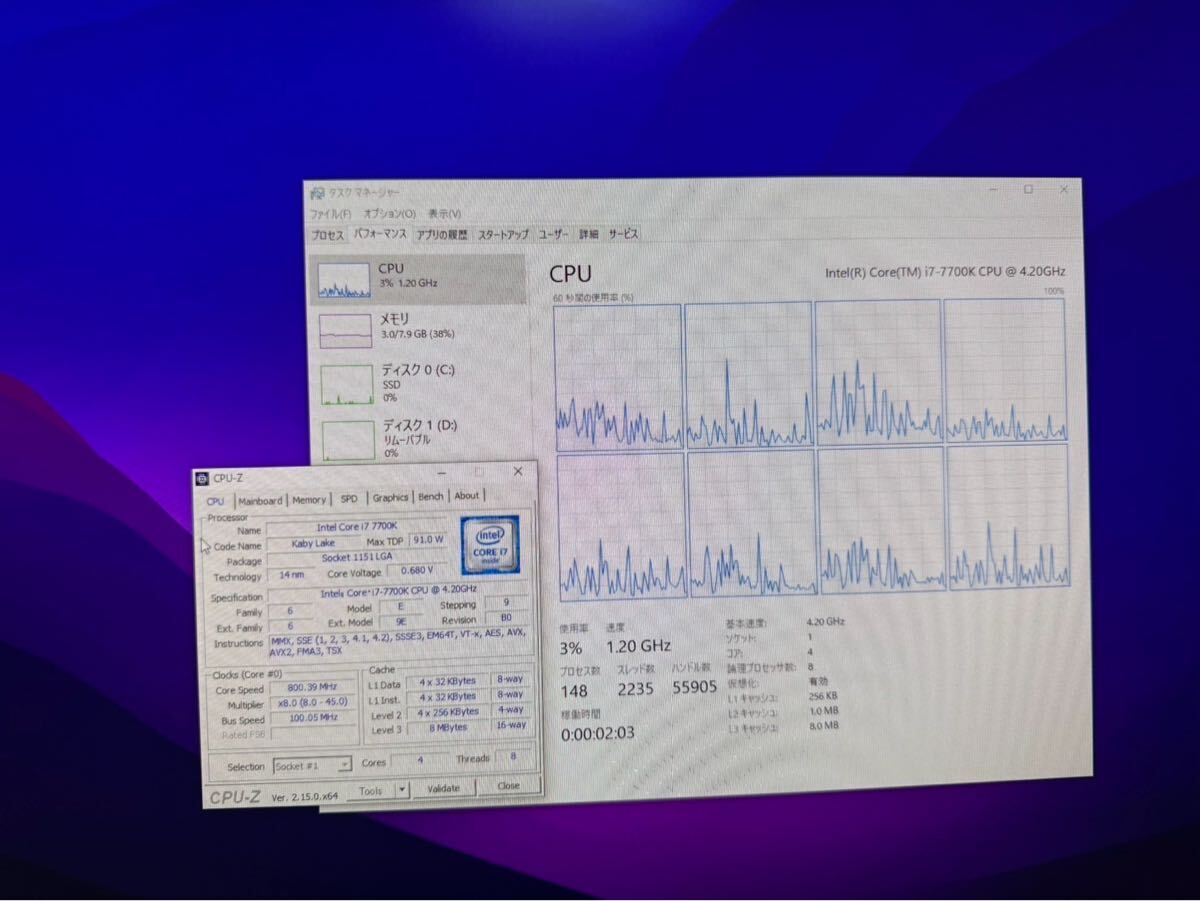Open the アプリの履歴 tab
Viewport: 1200px width, 901px height.
(442, 234)
